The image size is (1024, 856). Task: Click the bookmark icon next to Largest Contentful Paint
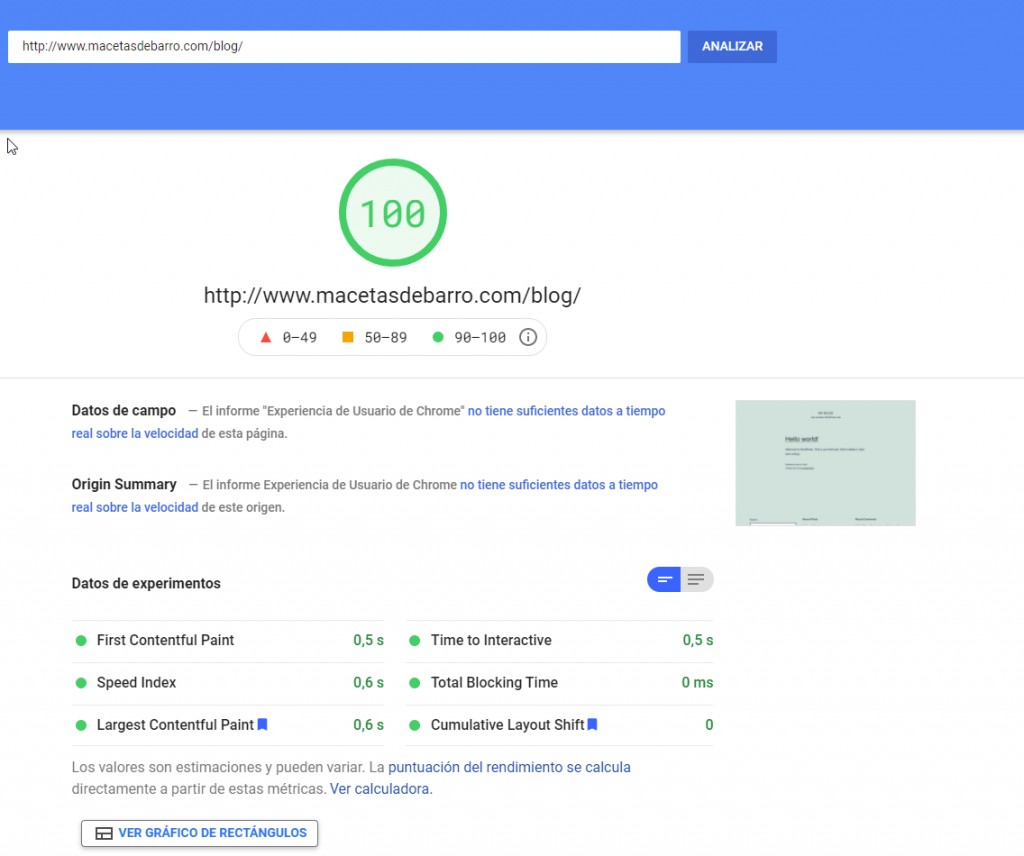coord(263,725)
